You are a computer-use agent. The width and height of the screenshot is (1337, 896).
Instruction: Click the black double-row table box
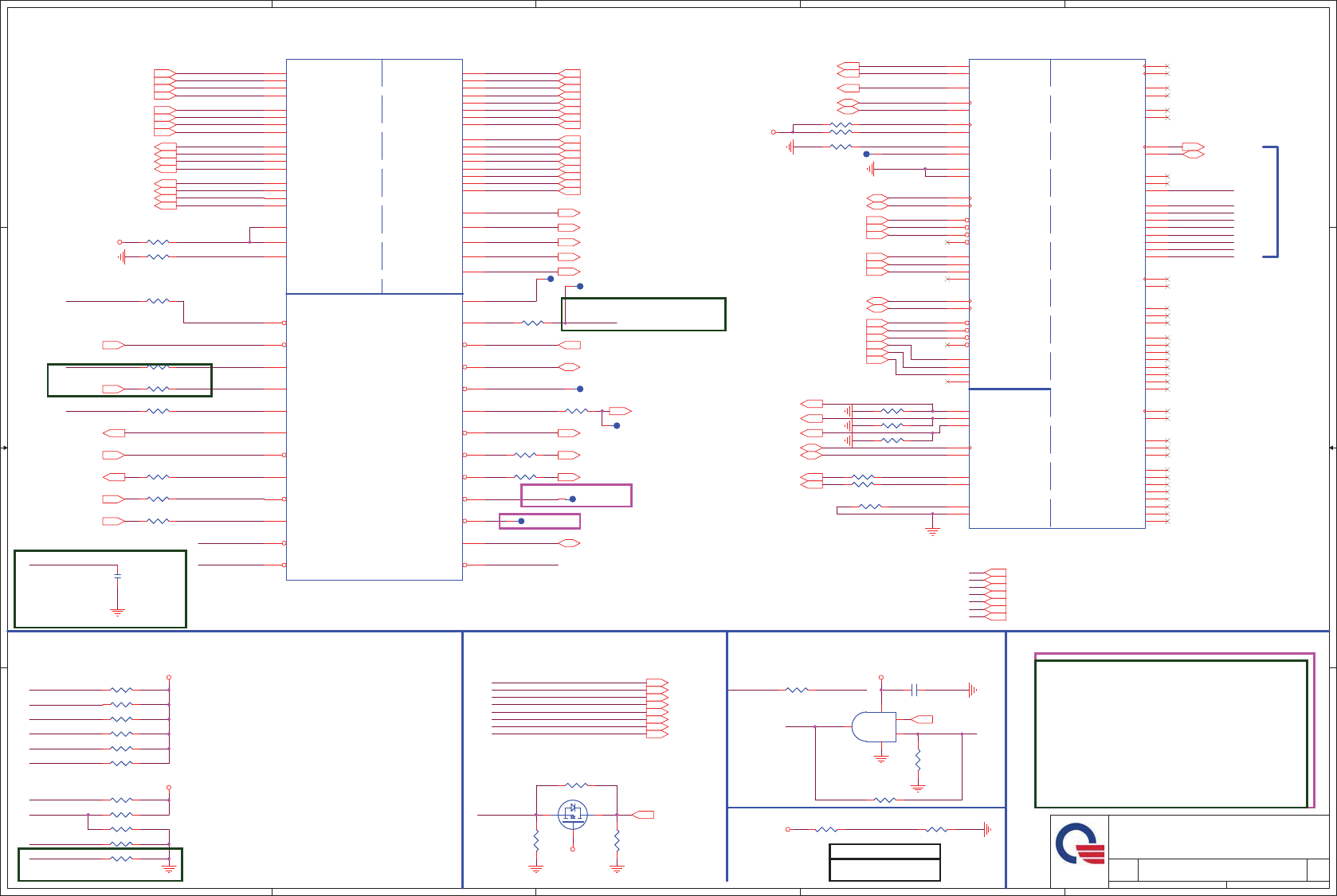pos(884,862)
